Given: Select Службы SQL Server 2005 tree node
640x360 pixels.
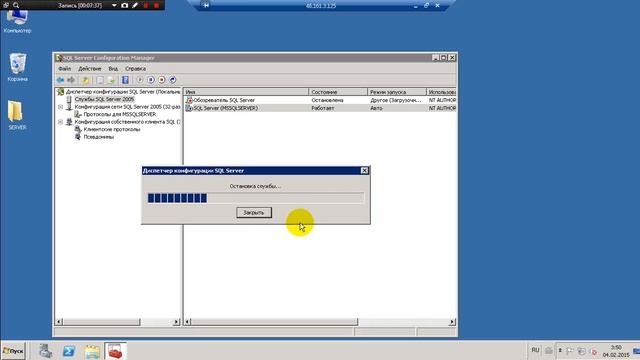Looking at the screenshot, I should tap(104, 99).
